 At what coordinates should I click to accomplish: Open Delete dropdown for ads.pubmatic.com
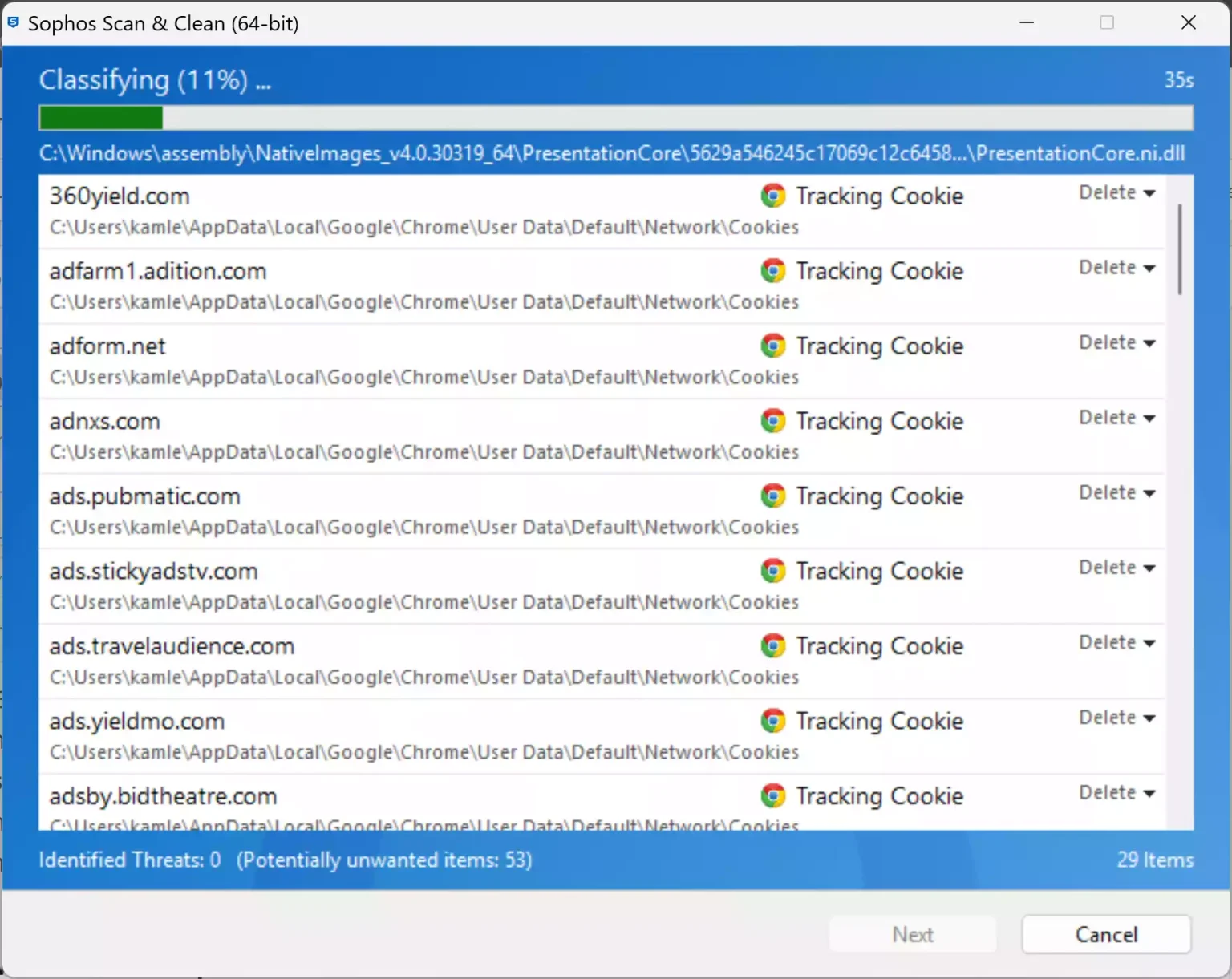[1116, 493]
